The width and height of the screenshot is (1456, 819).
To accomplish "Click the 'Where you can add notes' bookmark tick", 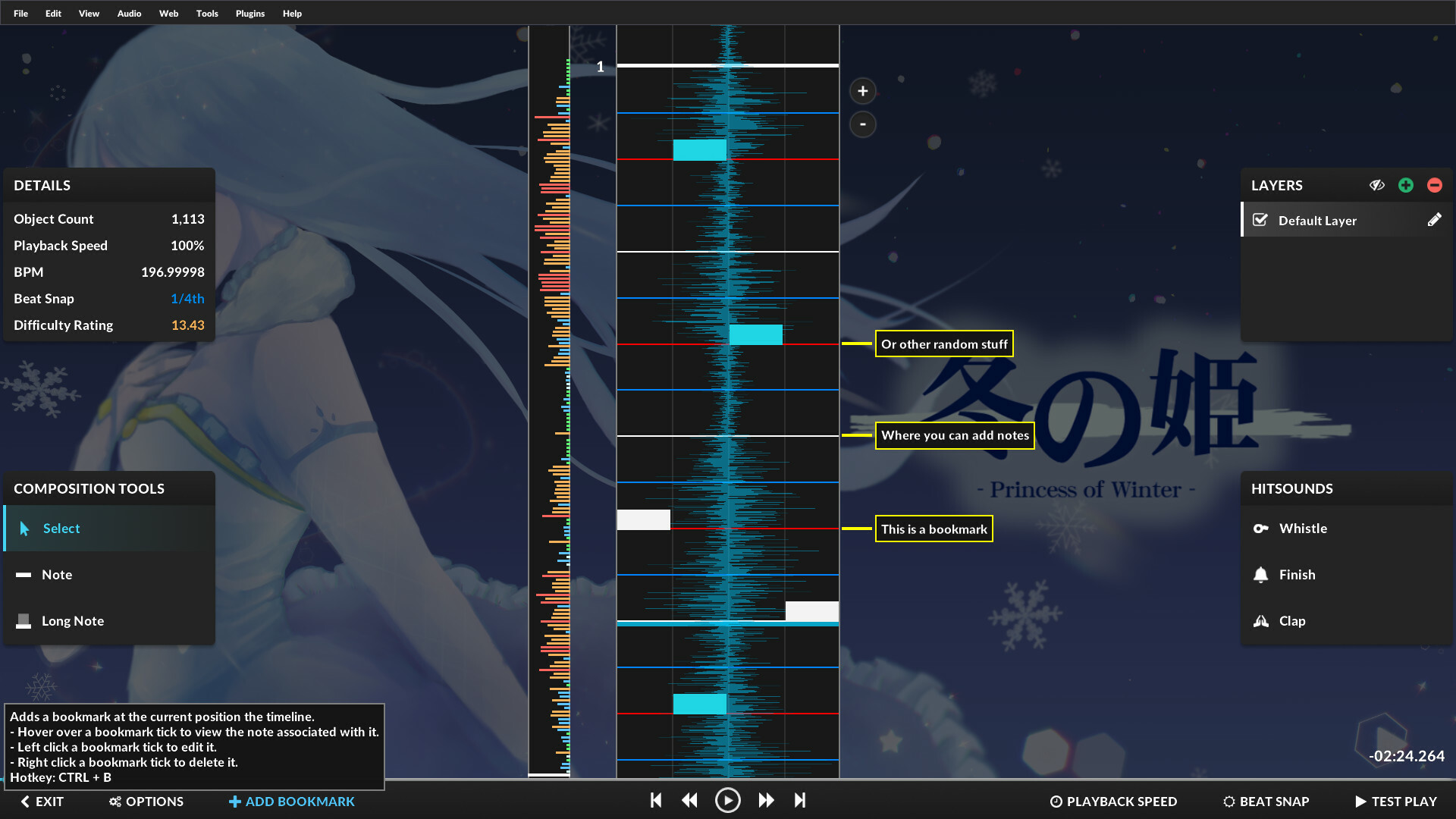I will tap(857, 435).
